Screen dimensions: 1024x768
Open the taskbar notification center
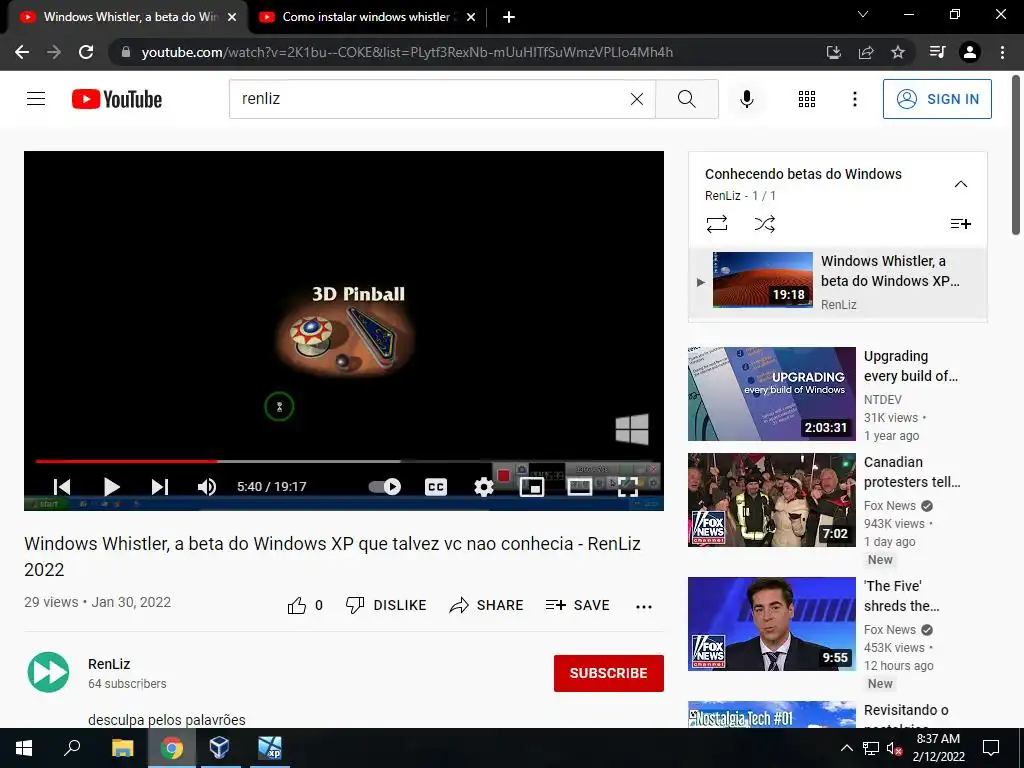[x=991, y=748]
